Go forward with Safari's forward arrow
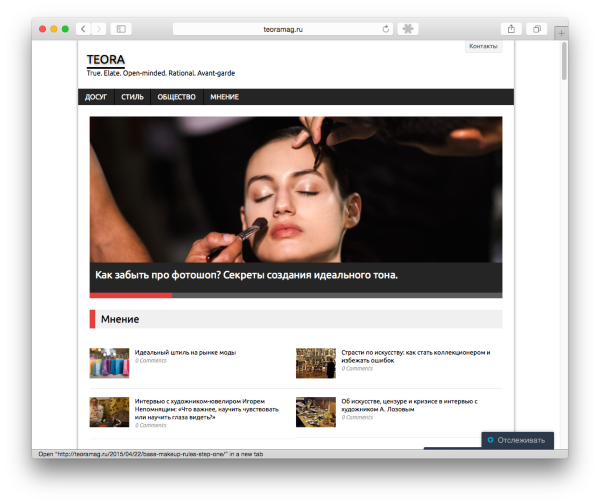Image resolution: width=600 pixels, height=504 pixels. [99, 29]
